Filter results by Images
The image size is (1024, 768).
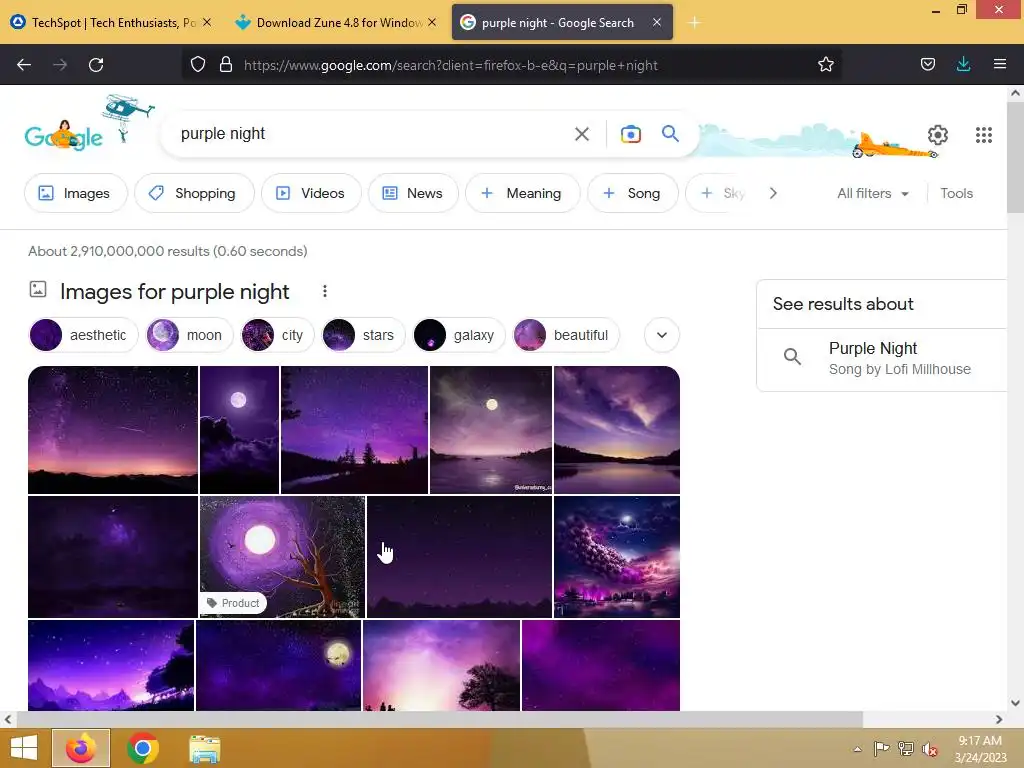pyautogui.click(x=75, y=193)
